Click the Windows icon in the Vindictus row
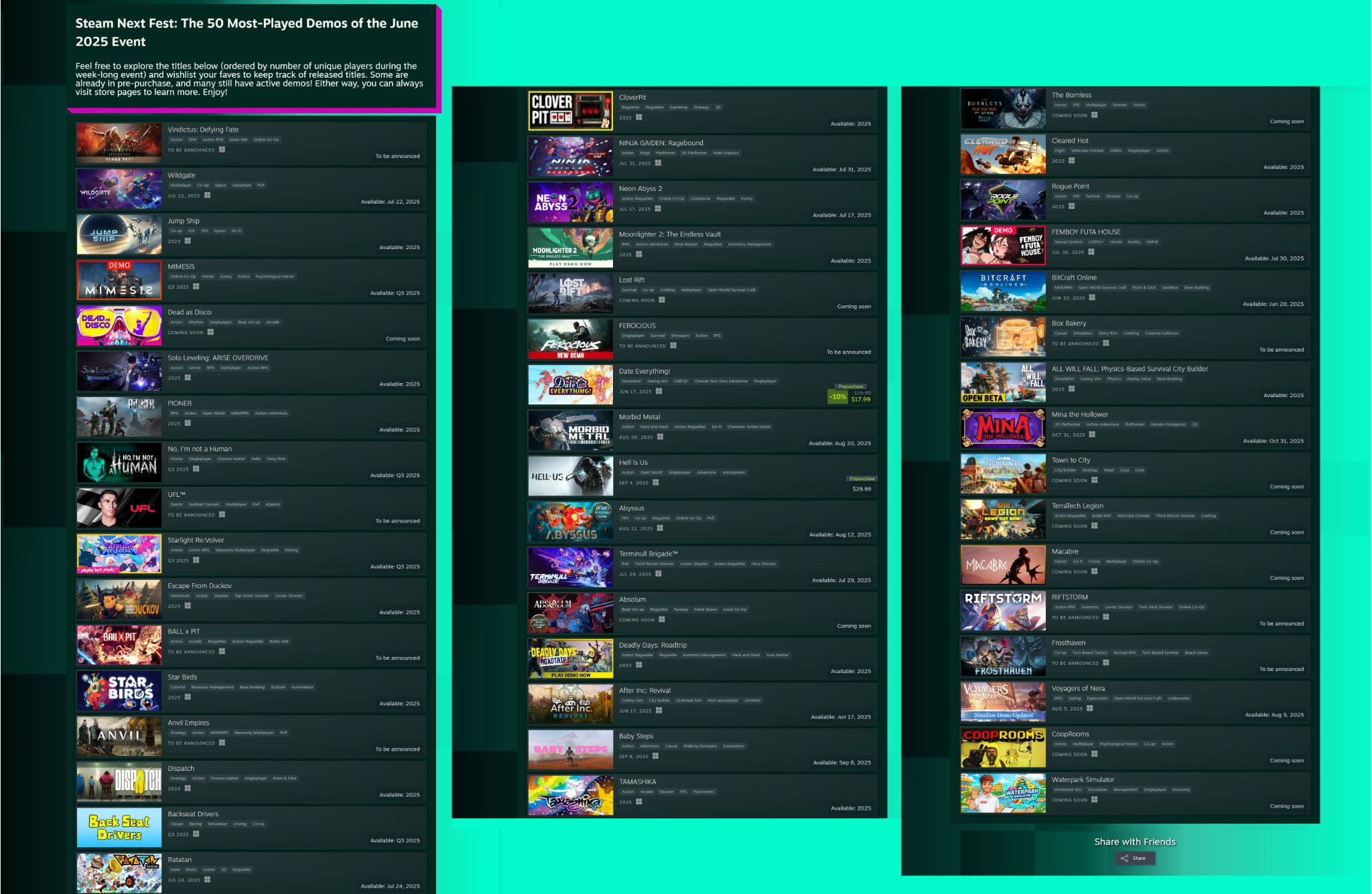Image resolution: width=1372 pixels, height=894 pixels. click(x=222, y=150)
